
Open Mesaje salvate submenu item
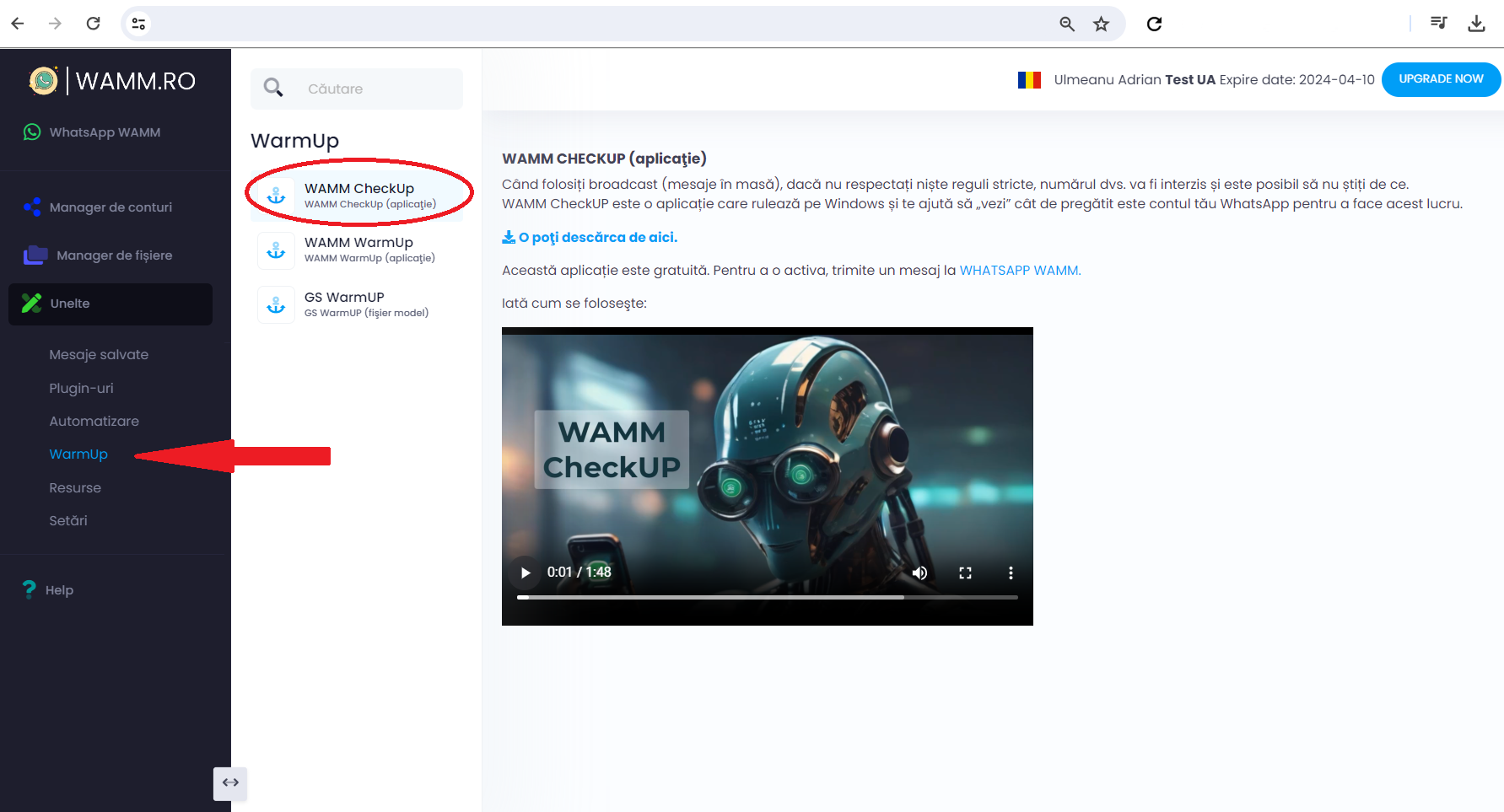(99, 355)
